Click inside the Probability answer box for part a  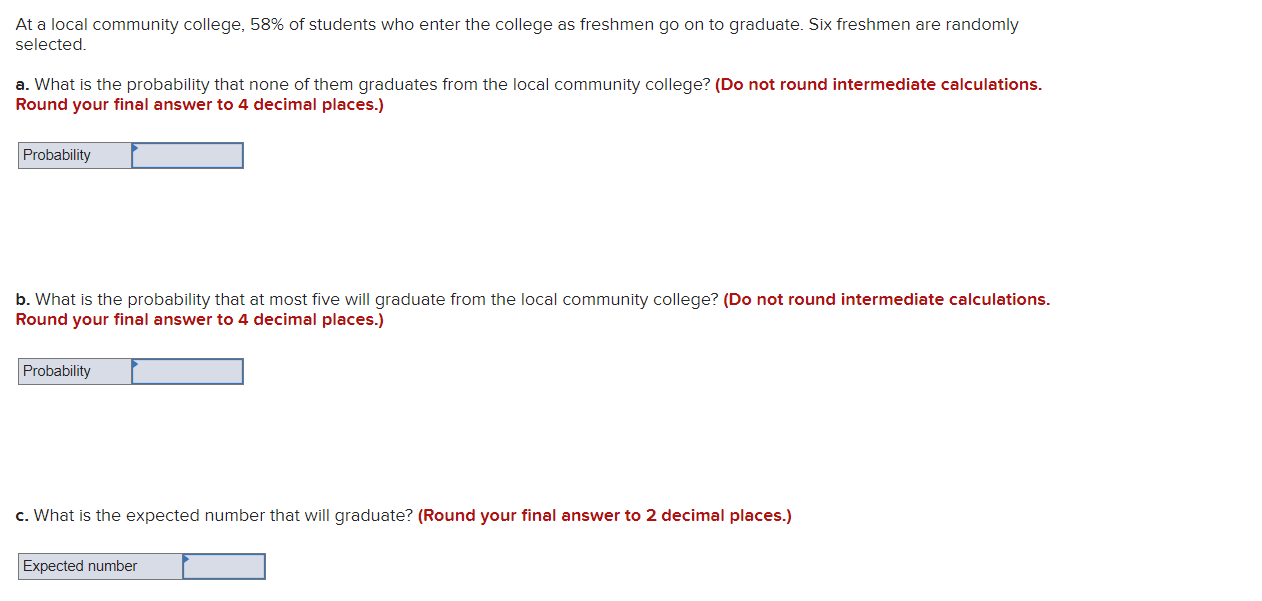pyautogui.click(x=190, y=156)
